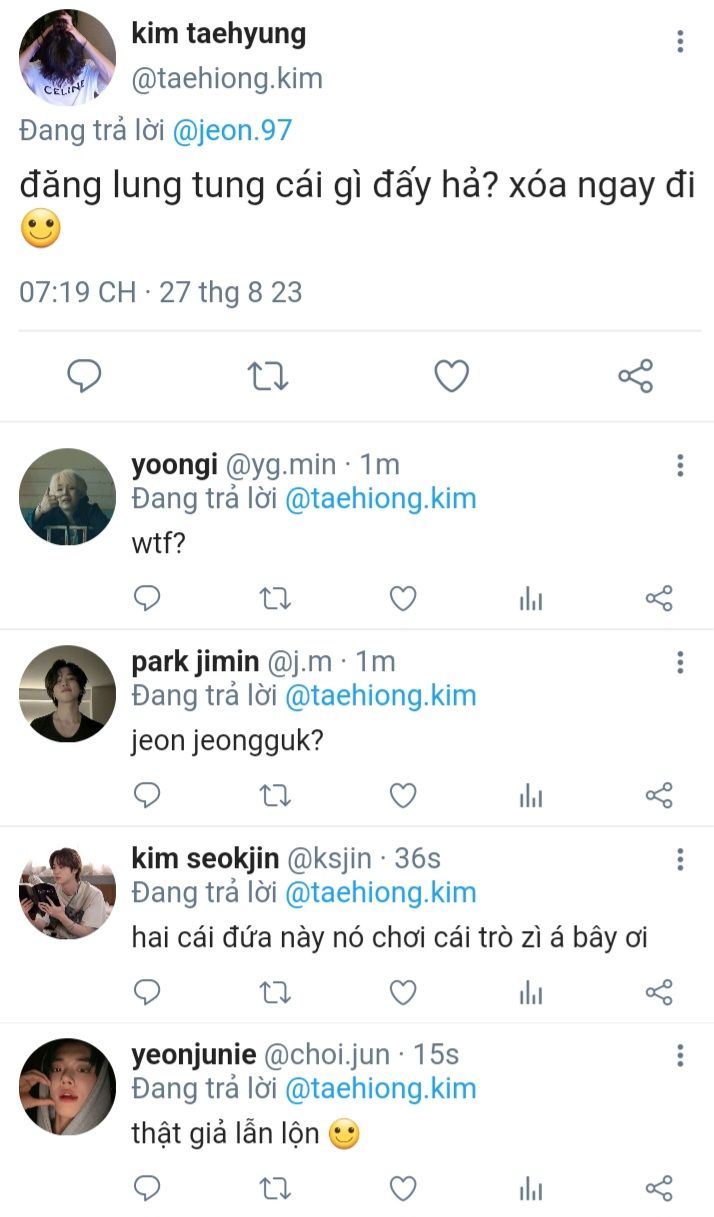Share yeonjunie's reply

[659, 1188]
